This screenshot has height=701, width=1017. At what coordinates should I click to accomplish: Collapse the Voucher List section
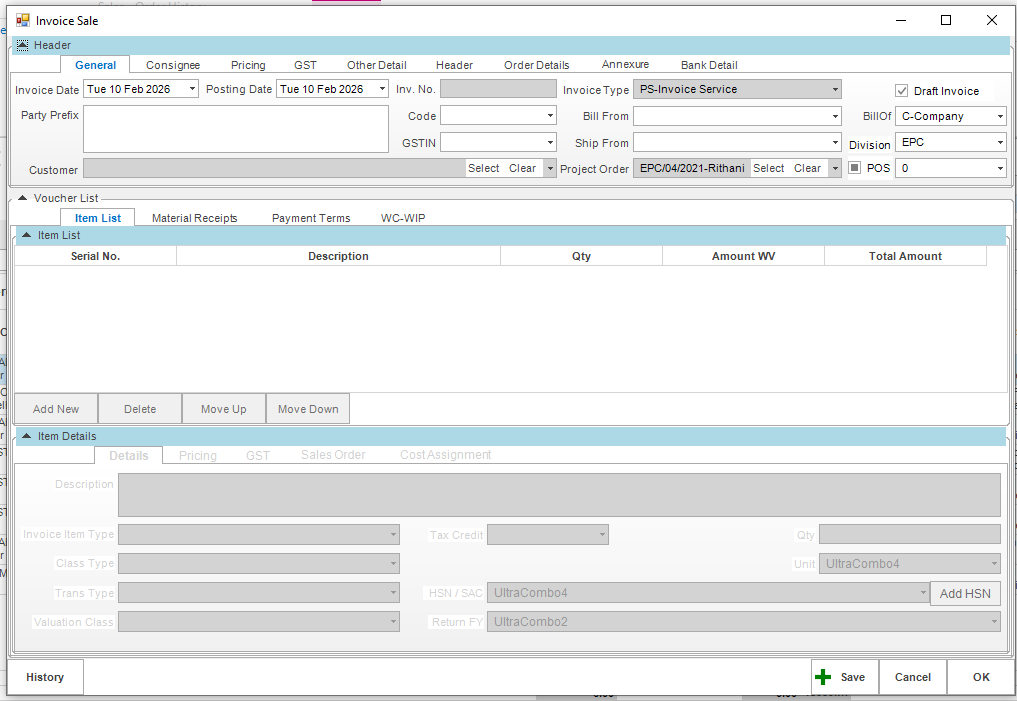[23, 198]
